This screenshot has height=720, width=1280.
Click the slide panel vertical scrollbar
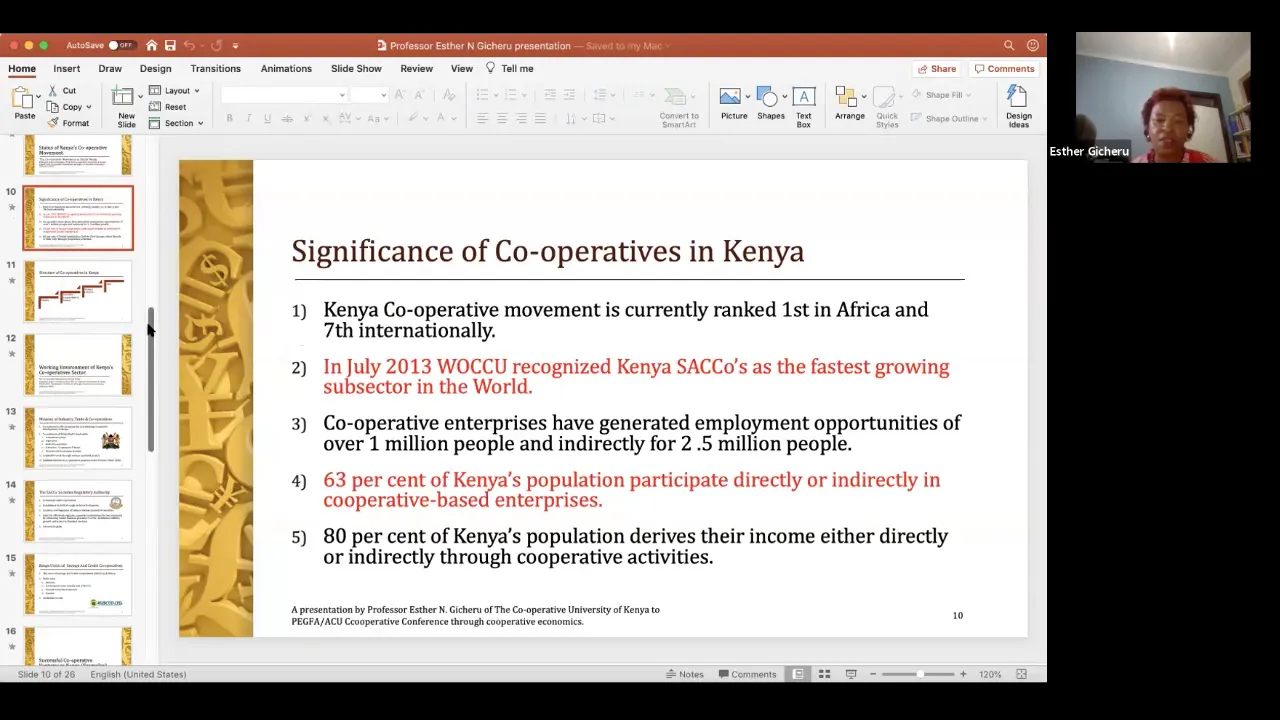(151, 380)
